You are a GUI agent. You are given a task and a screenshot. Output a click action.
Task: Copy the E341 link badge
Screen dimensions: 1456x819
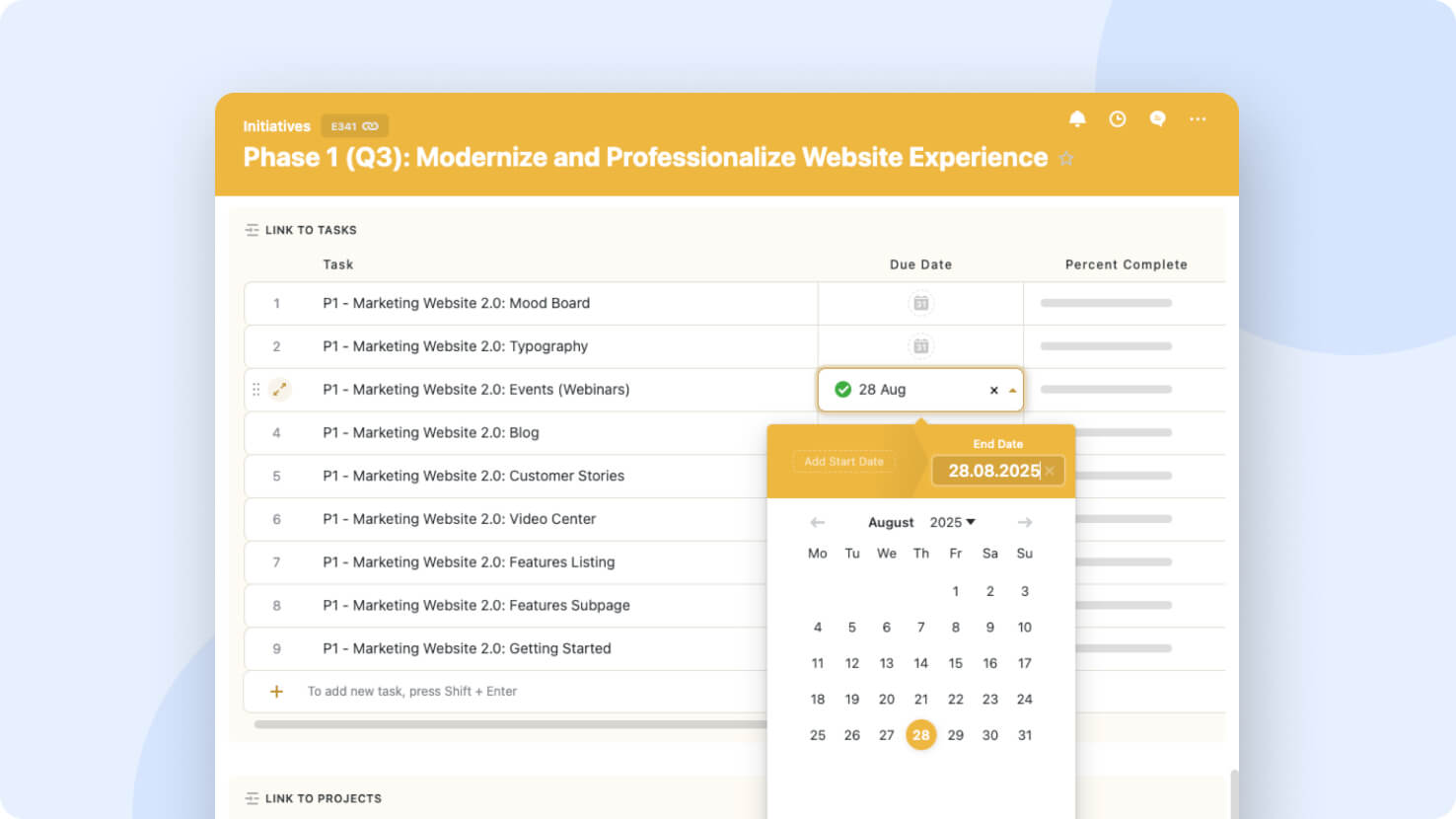[x=355, y=126]
